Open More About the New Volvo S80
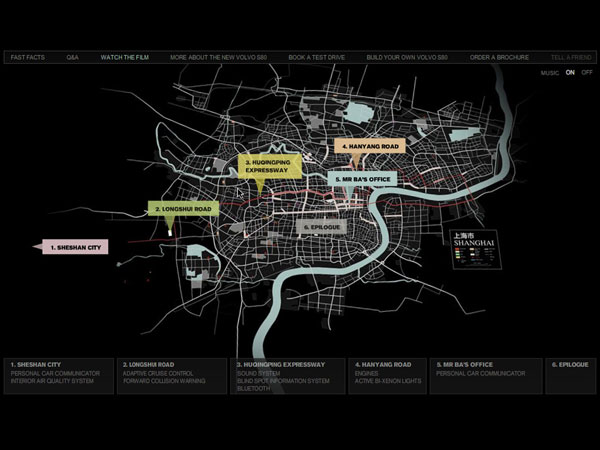The image size is (600, 450). (x=218, y=57)
